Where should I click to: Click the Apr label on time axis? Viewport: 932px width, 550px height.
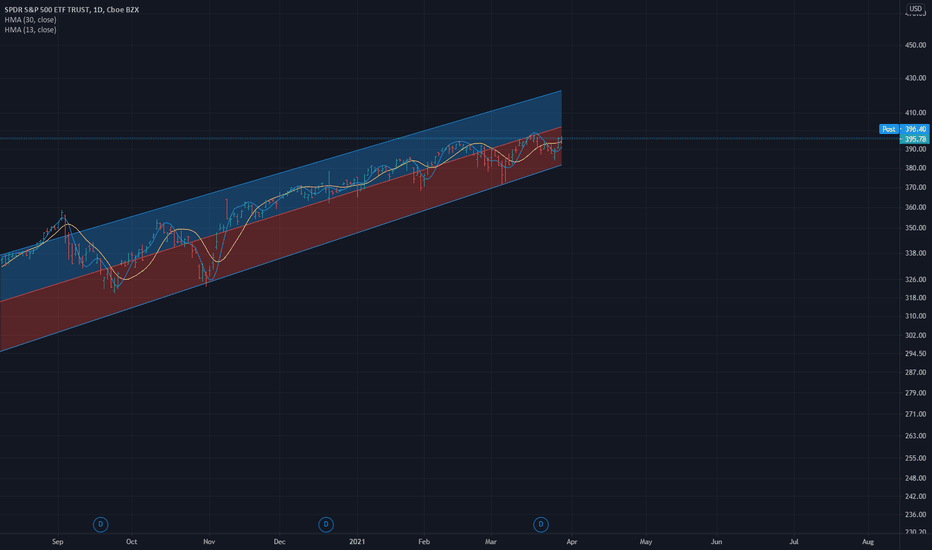point(572,542)
